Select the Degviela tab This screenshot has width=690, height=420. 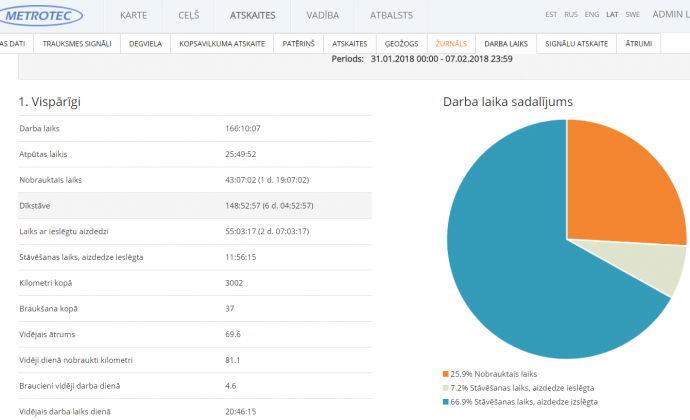pyautogui.click(x=145, y=44)
